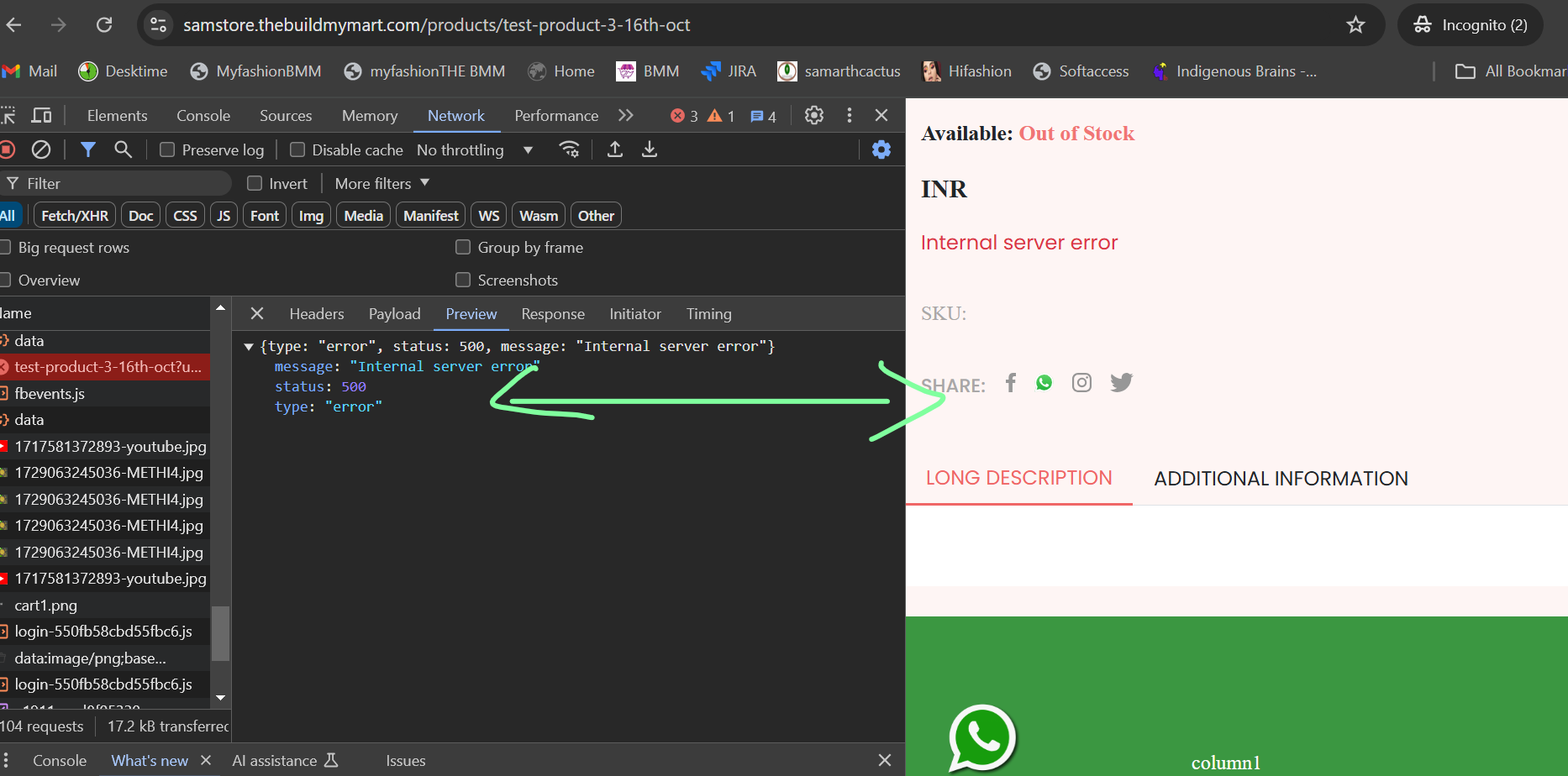Click the issues count message badge
This screenshot has width=1568, height=776.
(x=763, y=116)
